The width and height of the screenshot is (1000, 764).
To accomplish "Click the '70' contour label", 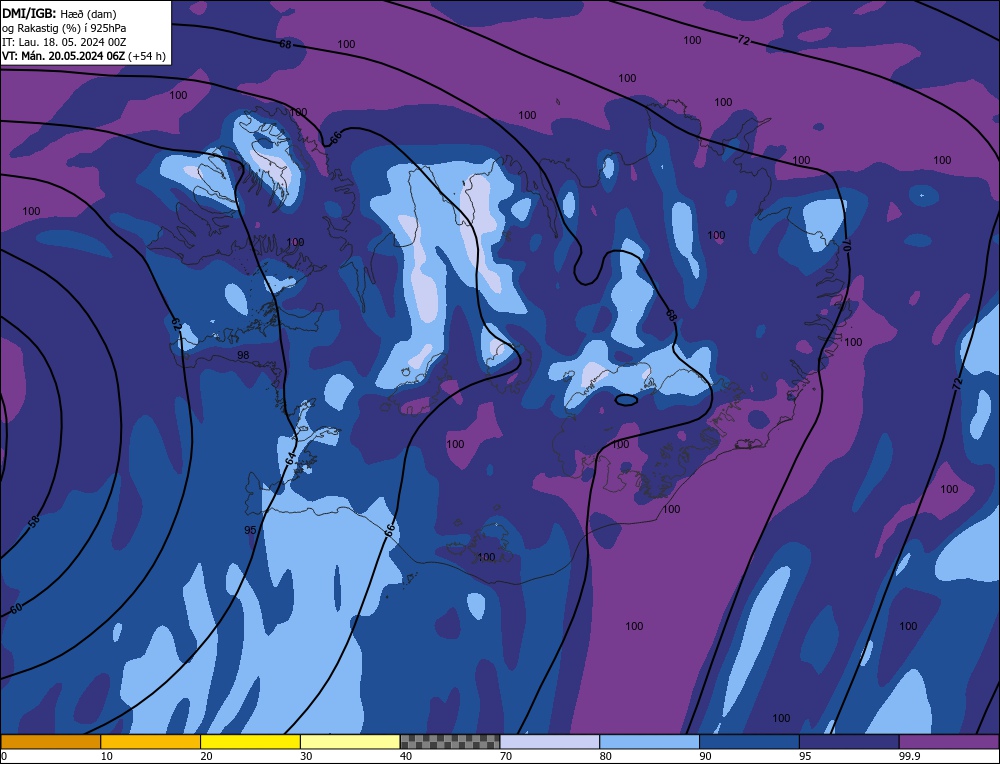I will pos(847,244).
